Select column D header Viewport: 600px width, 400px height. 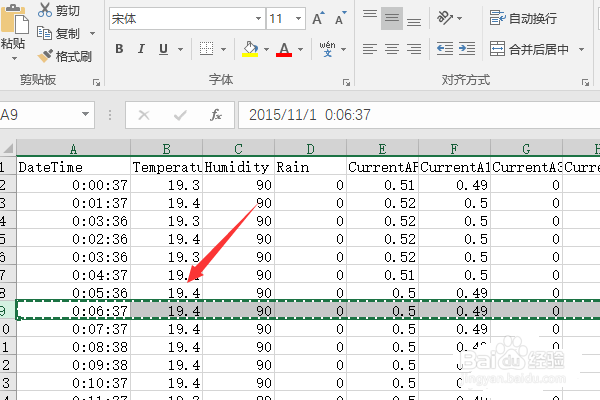(310, 149)
